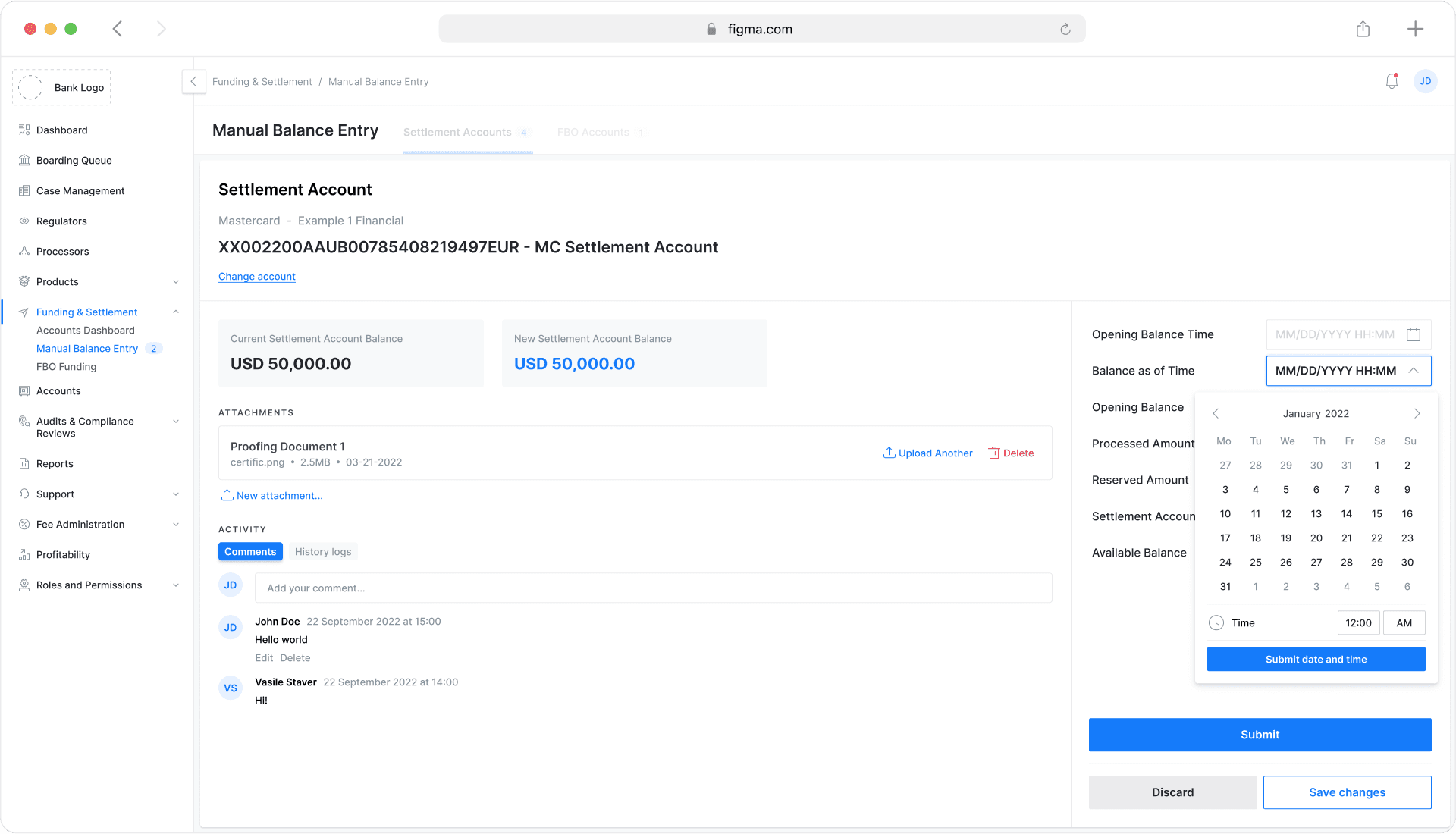Expand the Products menu chevron

click(x=176, y=282)
